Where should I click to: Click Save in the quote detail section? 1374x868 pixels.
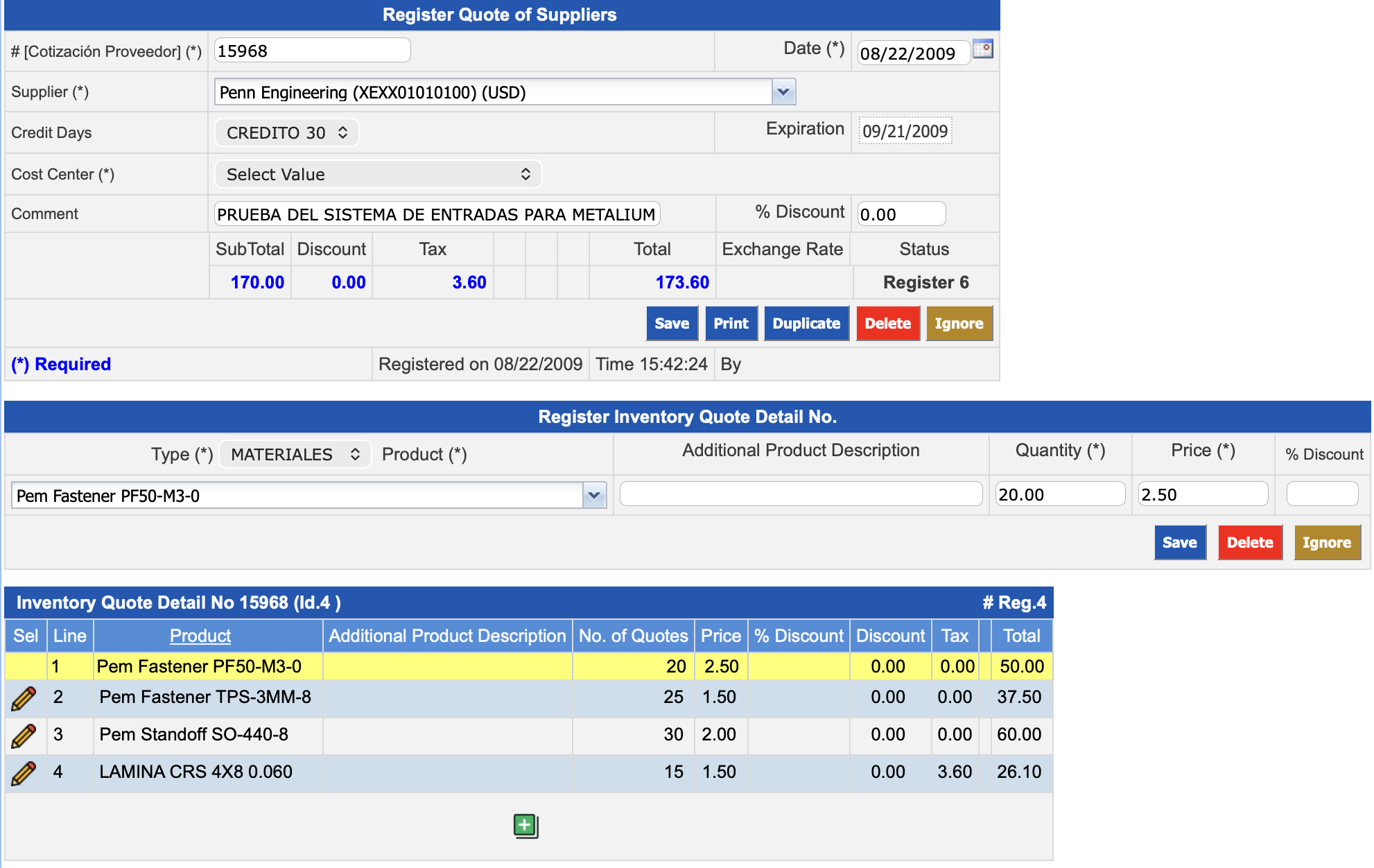(1179, 543)
